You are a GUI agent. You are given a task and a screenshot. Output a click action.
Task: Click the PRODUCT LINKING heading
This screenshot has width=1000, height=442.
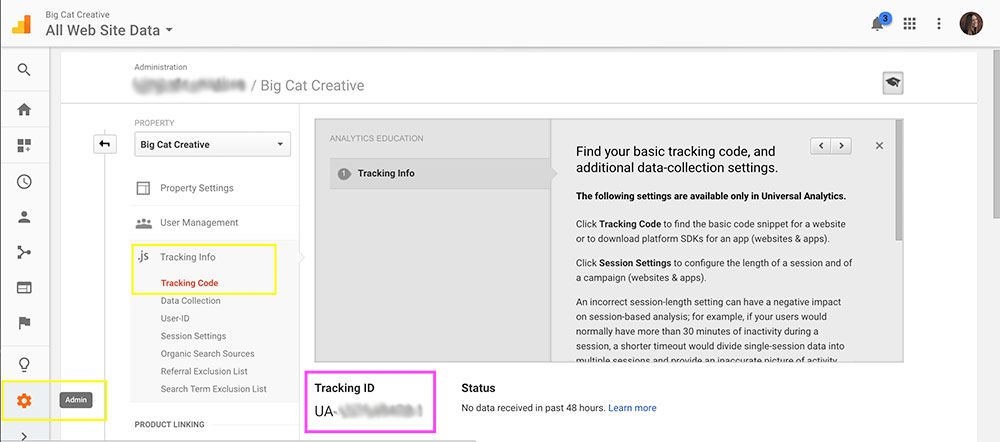click(169, 424)
